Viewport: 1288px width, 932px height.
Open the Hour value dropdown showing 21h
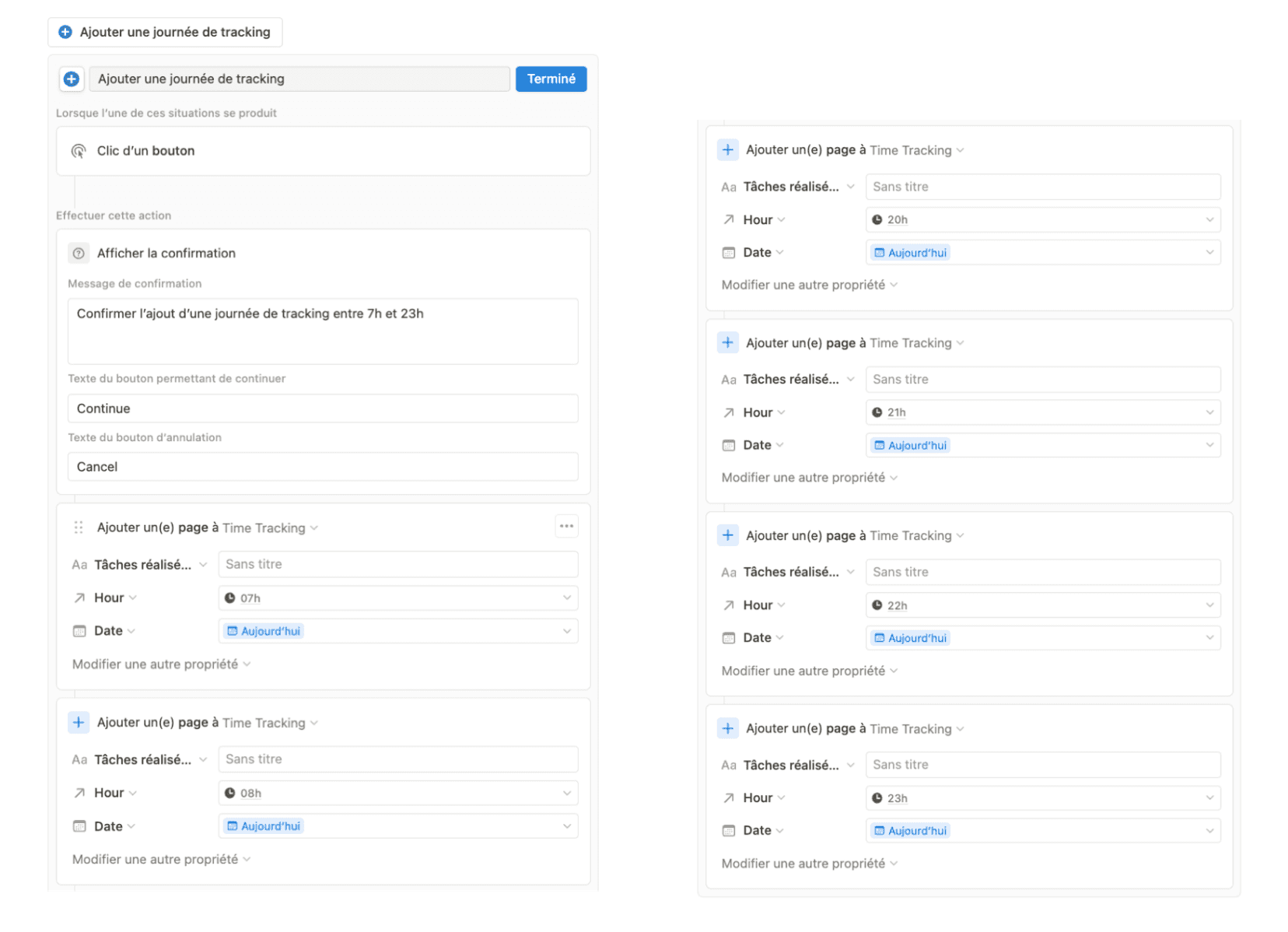tap(1043, 412)
